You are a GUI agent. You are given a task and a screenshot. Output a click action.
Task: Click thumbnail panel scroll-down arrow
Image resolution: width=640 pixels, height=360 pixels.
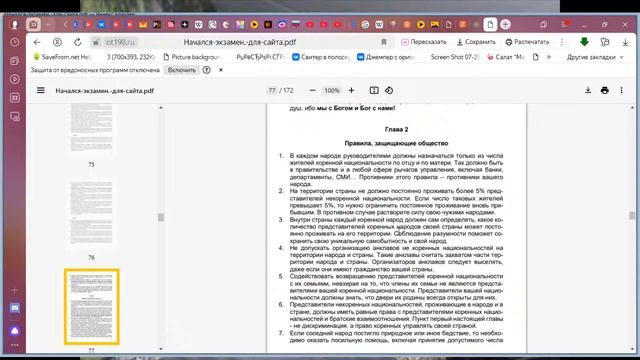click(x=161, y=349)
